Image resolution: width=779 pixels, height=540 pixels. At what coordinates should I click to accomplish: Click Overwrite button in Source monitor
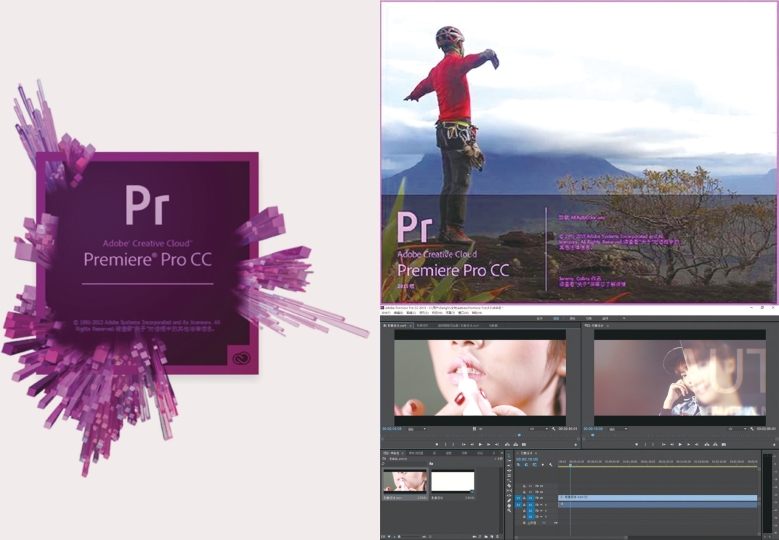point(516,445)
